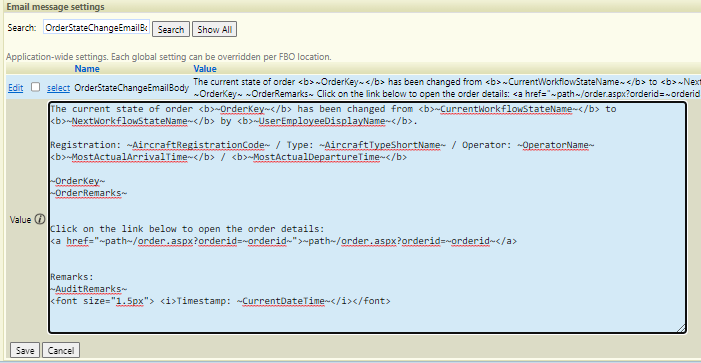Click the '~UserEmployeeDisplayName~' placeholder in editor

click(x=323, y=121)
